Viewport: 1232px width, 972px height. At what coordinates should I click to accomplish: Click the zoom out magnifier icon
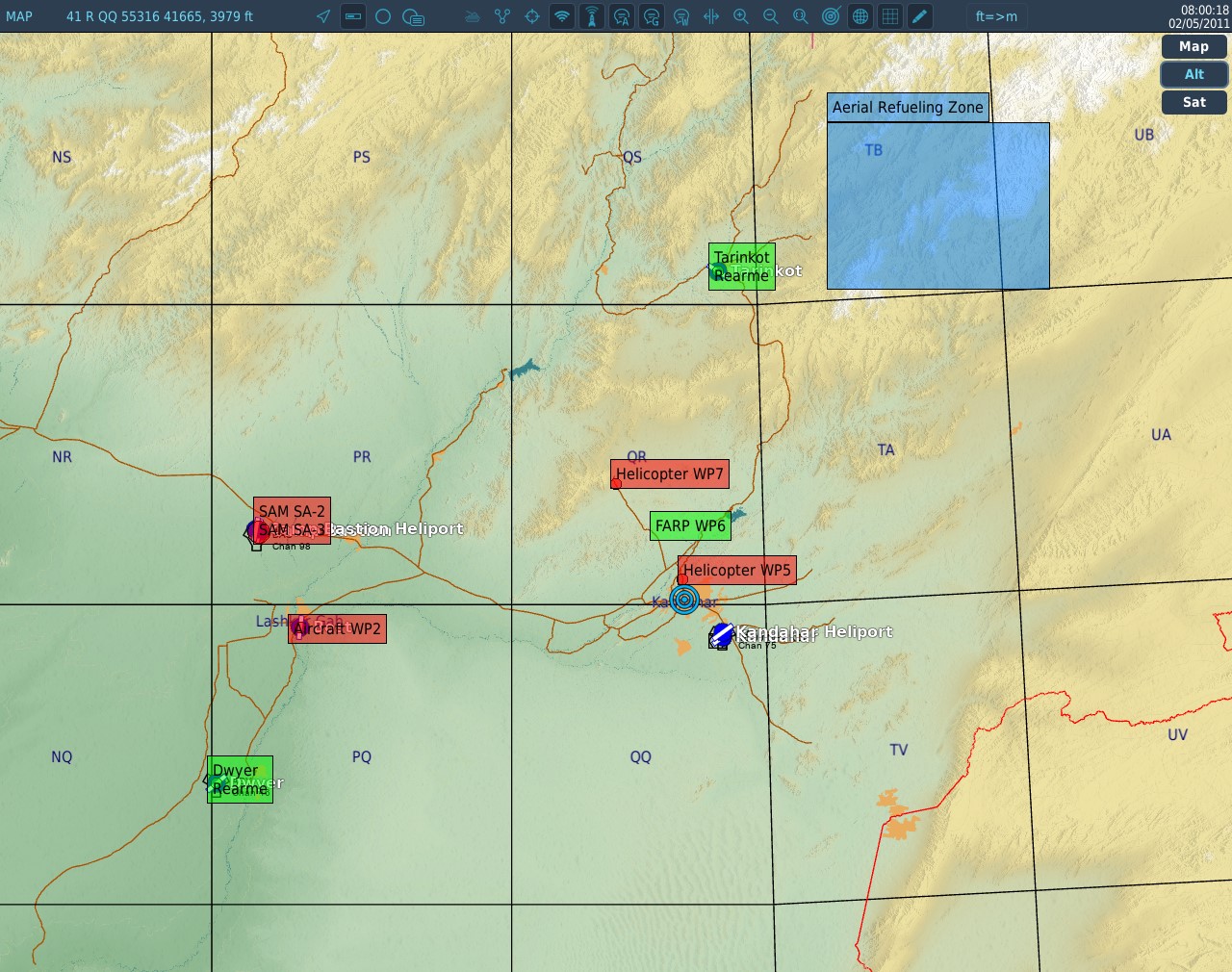coord(771,16)
